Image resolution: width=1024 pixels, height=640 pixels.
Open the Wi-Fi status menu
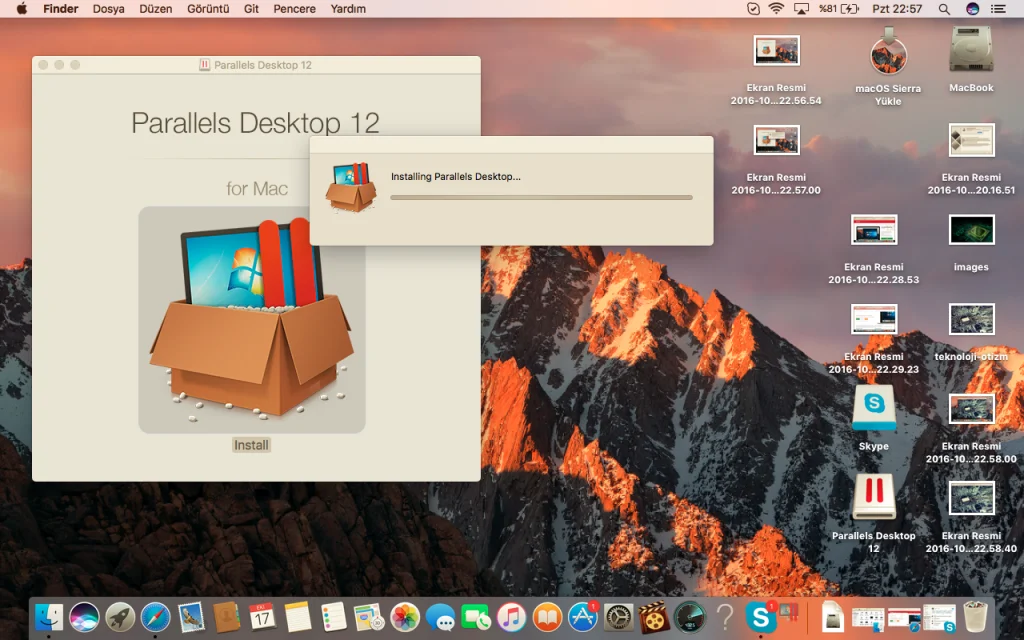[776, 9]
